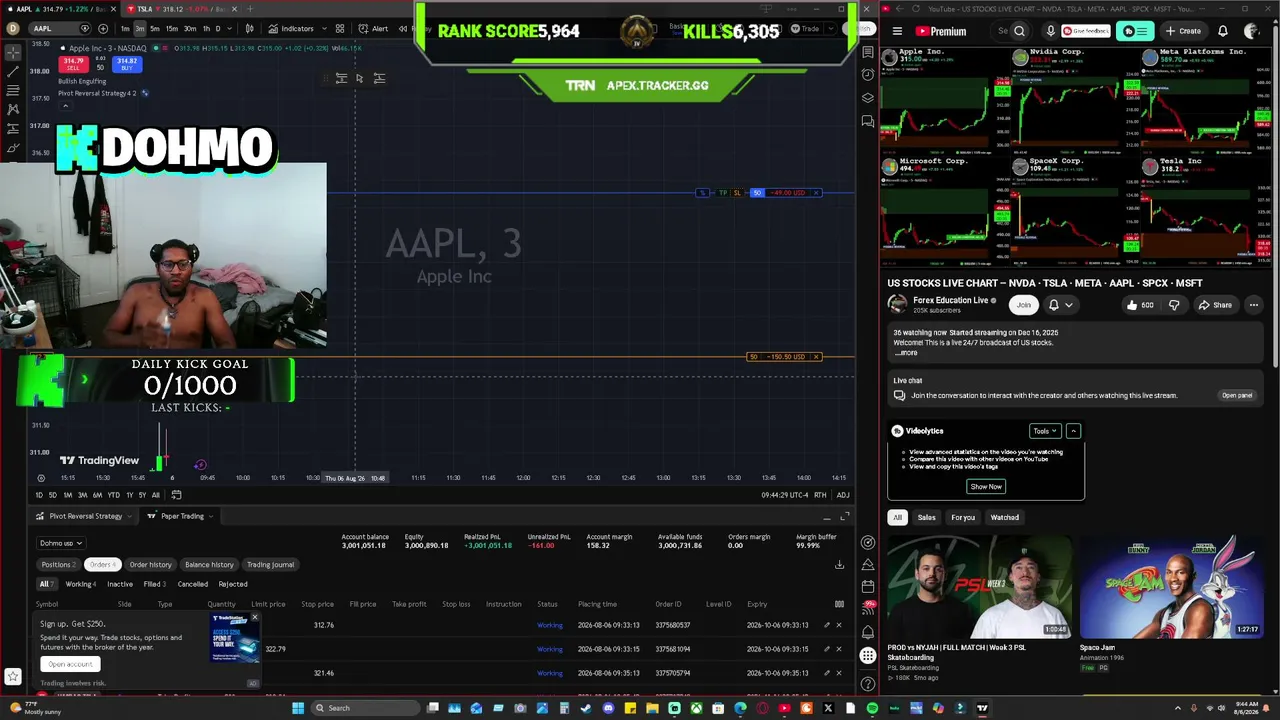Screen dimensions: 1280x720
Task: Join the Forex Education Live channel
Action: (x=1023, y=305)
